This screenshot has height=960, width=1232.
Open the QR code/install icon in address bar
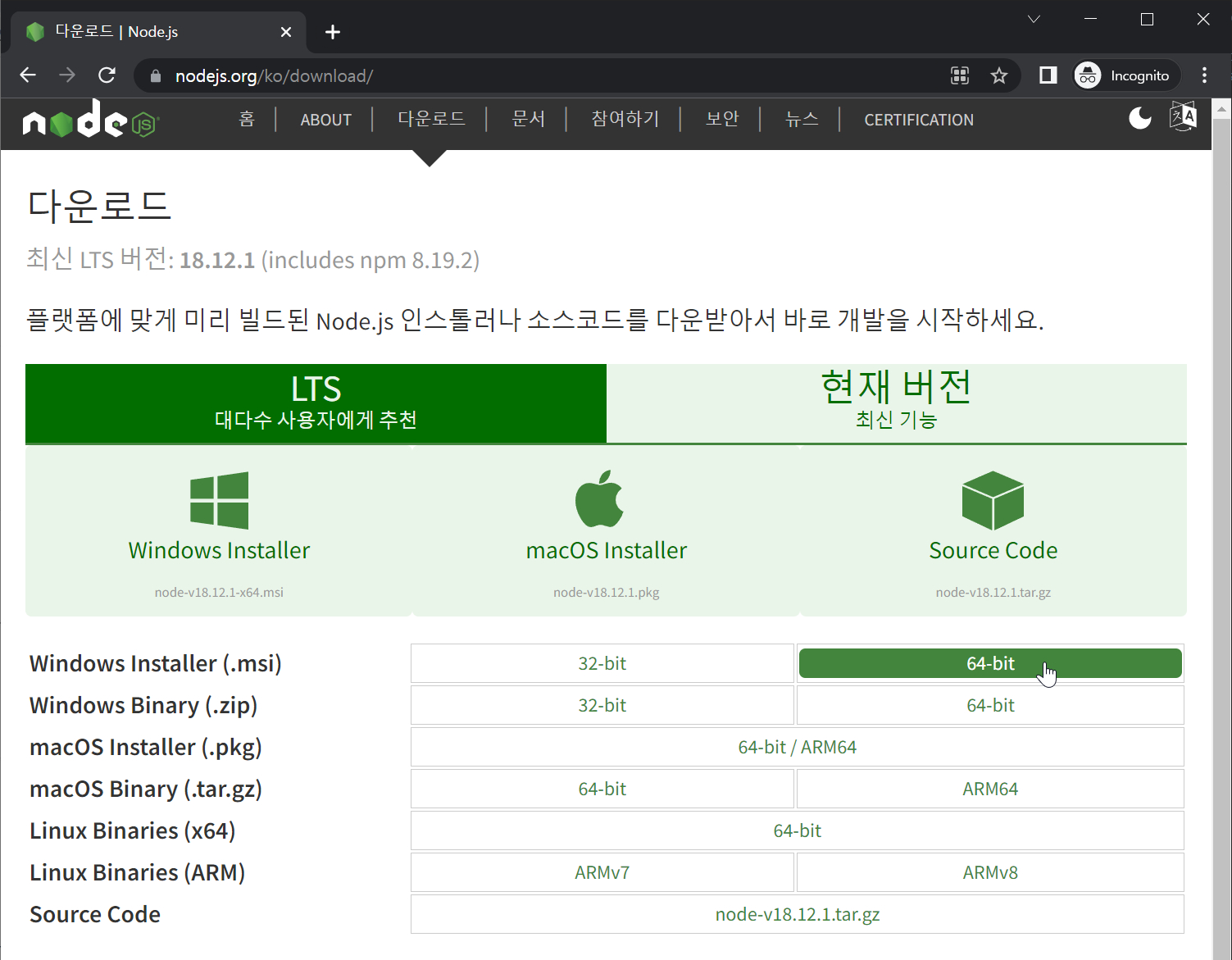[x=960, y=75]
